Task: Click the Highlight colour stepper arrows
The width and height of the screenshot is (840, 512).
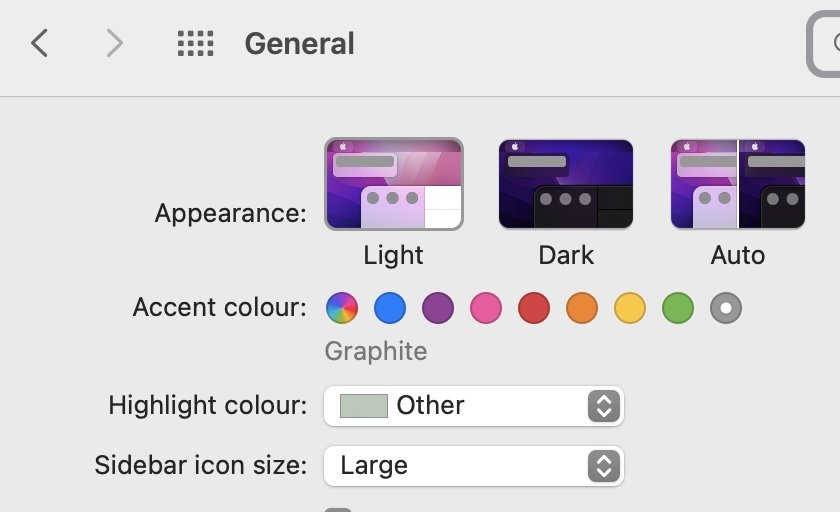Action: point(604,406)
